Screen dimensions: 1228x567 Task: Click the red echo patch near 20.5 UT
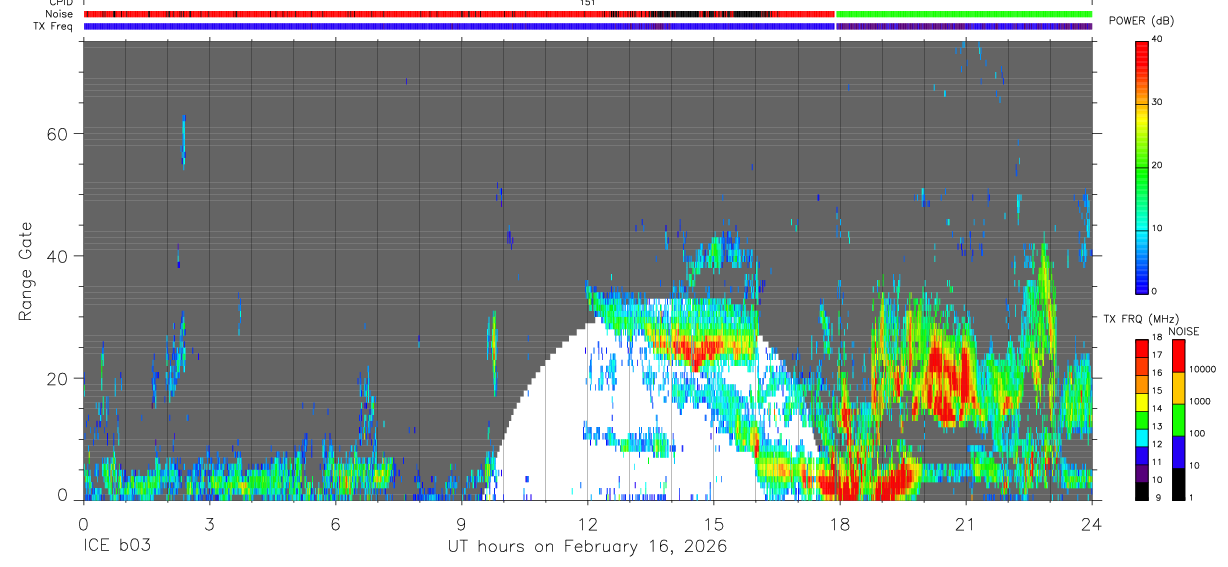[948, 378]
